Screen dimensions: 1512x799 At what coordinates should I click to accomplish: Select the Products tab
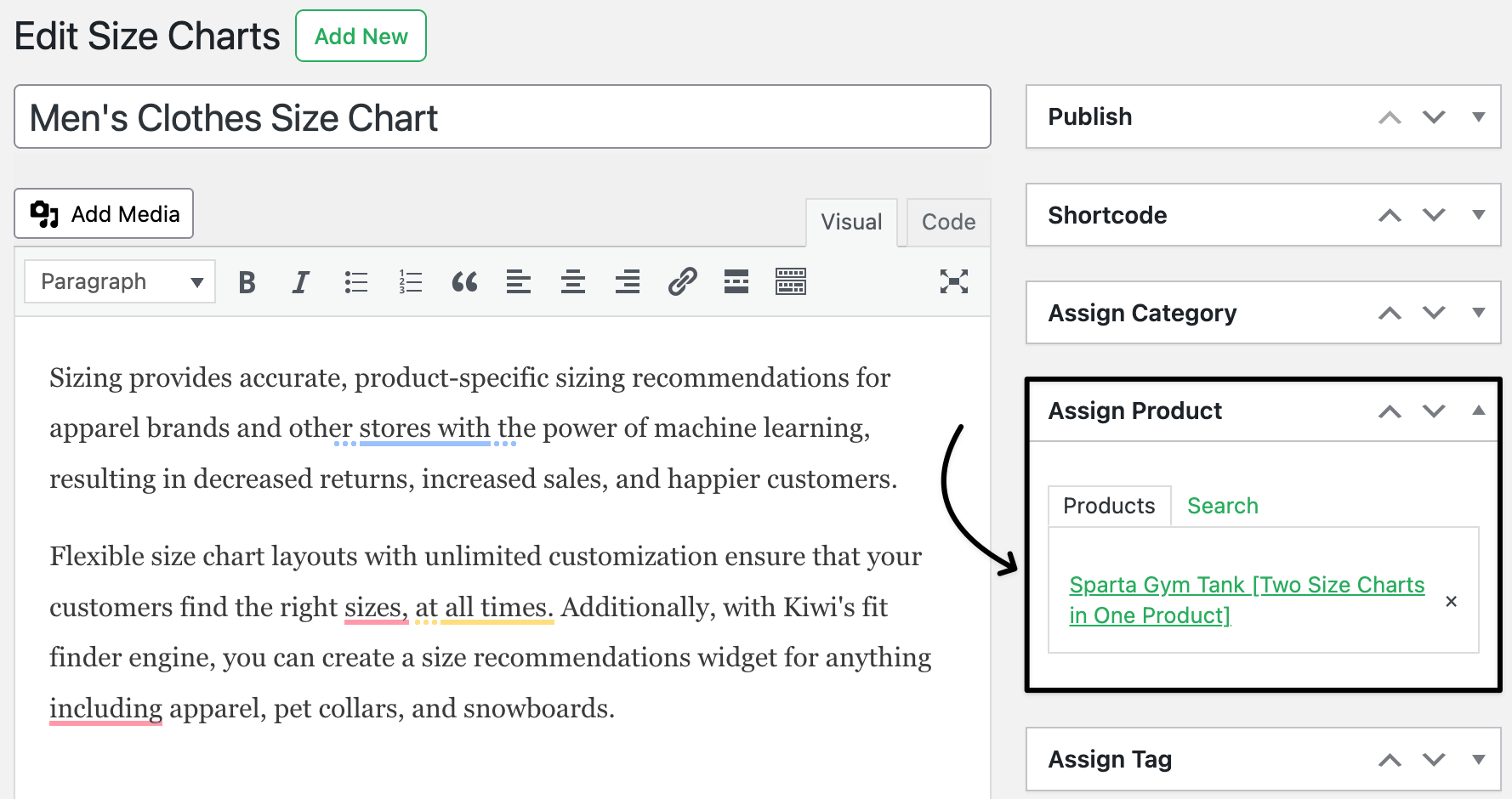[x=1109, y=506]
